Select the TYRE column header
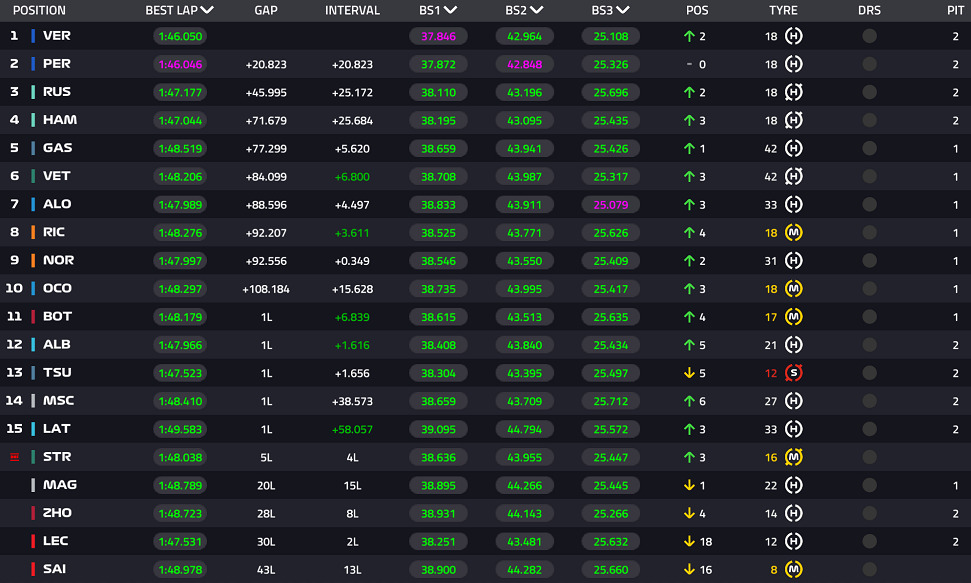The height and width of the screenshot is (583, 971). pyautogui.click(x=783, y=11)
